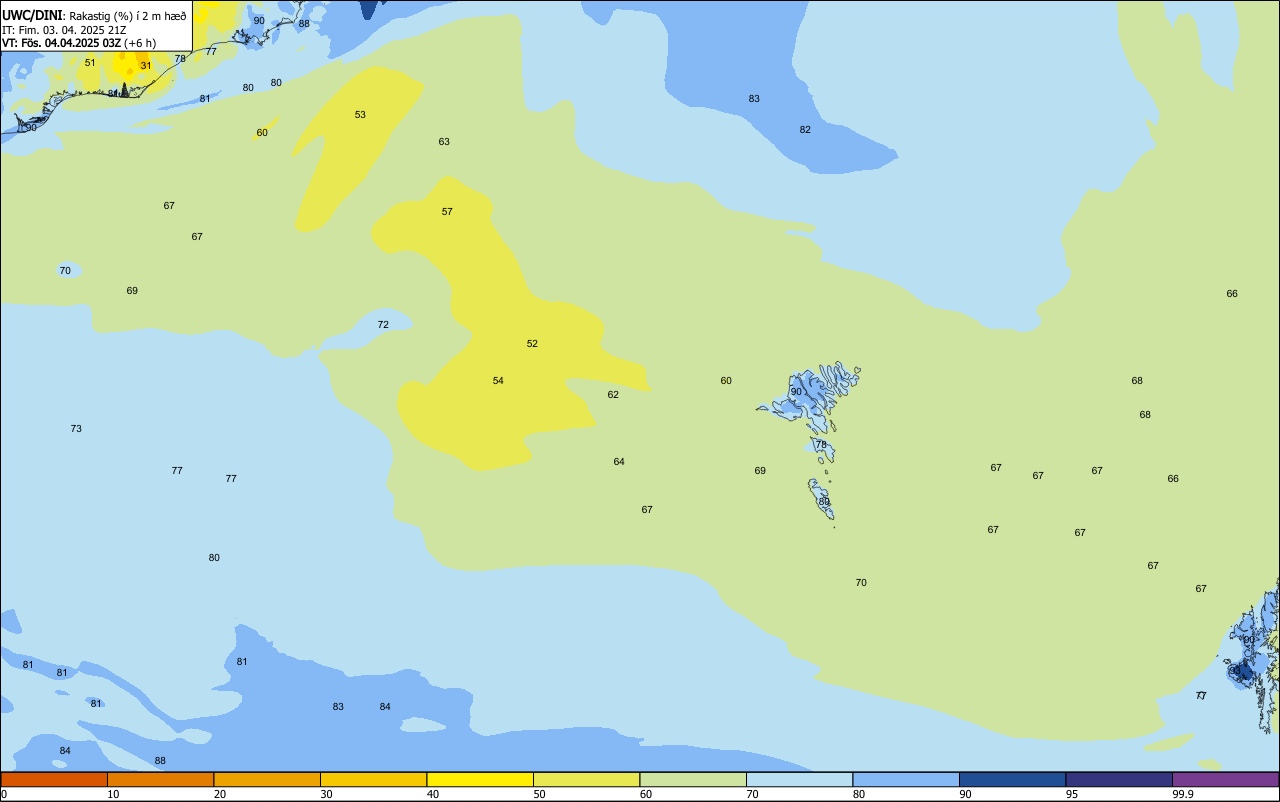This screenshot has height=802, width=1280.
Task: Pick the 80–90 medium blue legend swatch
Action: click(x=906, y=779)
